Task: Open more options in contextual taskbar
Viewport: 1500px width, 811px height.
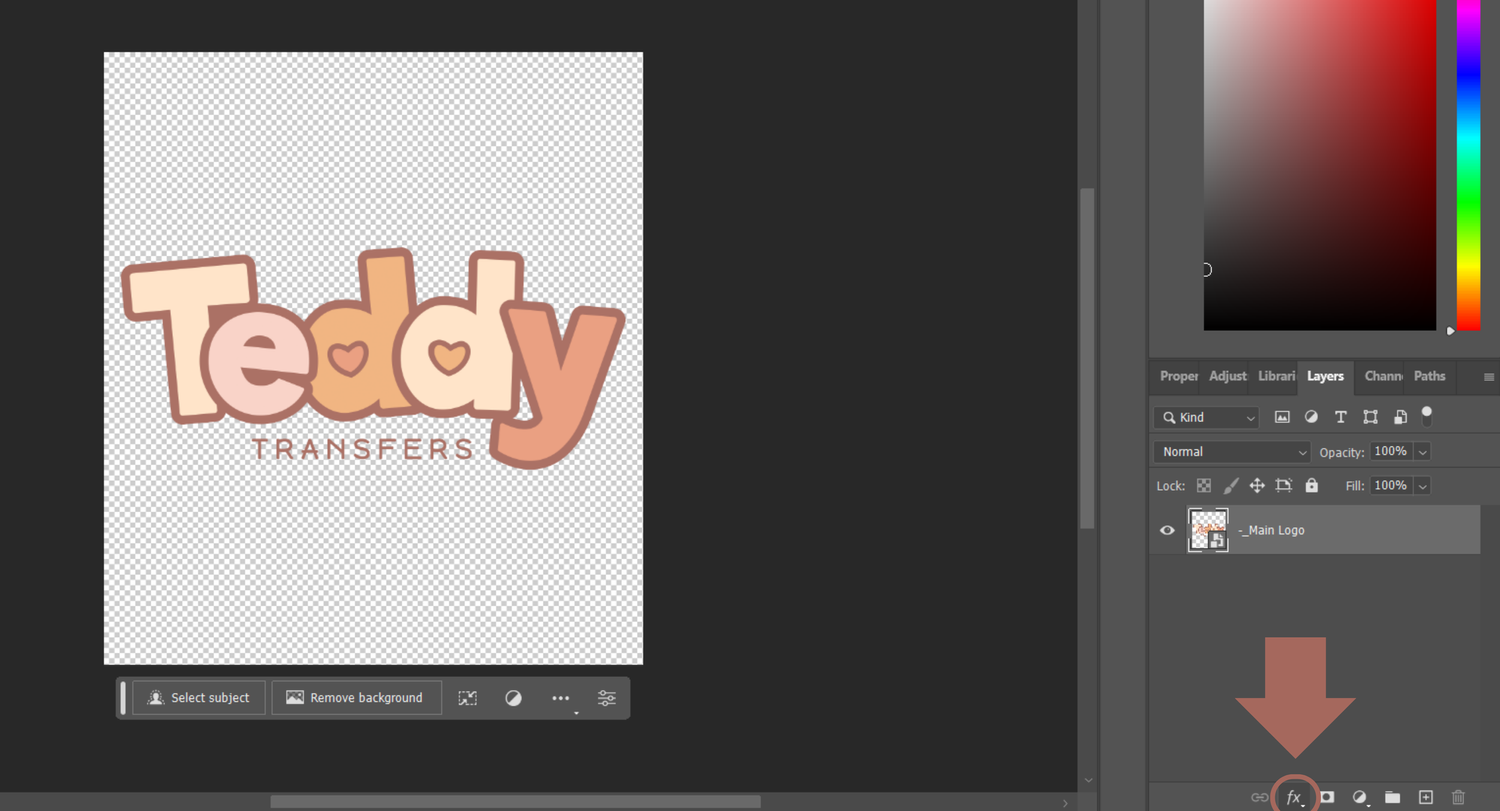Action: [x=561, y=698]
